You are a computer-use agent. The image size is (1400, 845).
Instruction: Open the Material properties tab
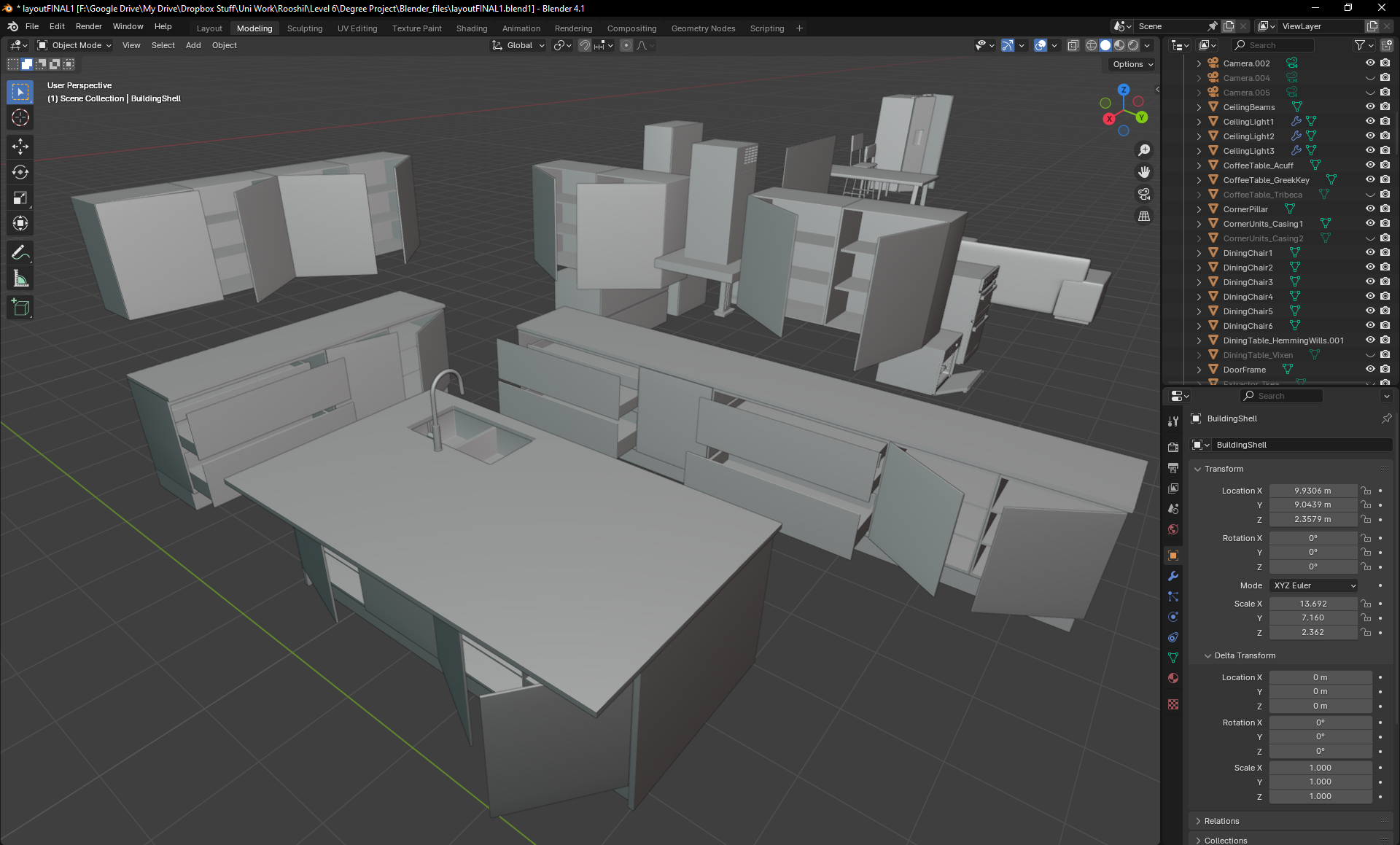[1173, 678]
